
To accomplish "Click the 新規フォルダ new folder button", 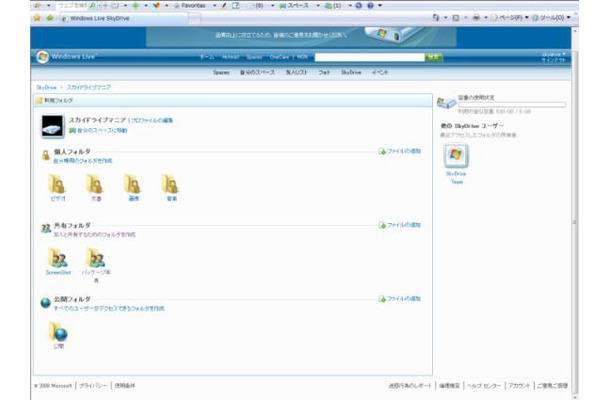I will pyautogui.click(x=54, y=100).
